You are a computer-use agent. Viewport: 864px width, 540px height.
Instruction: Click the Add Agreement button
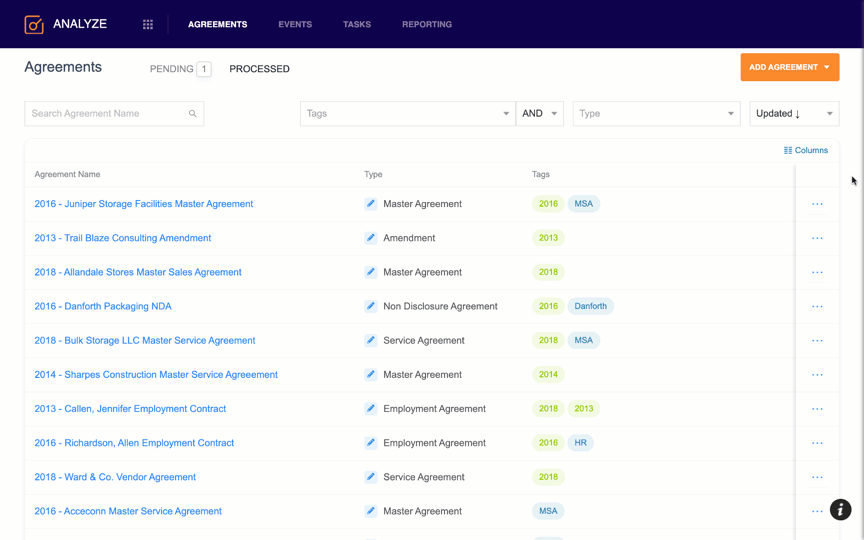coord(789,67)
